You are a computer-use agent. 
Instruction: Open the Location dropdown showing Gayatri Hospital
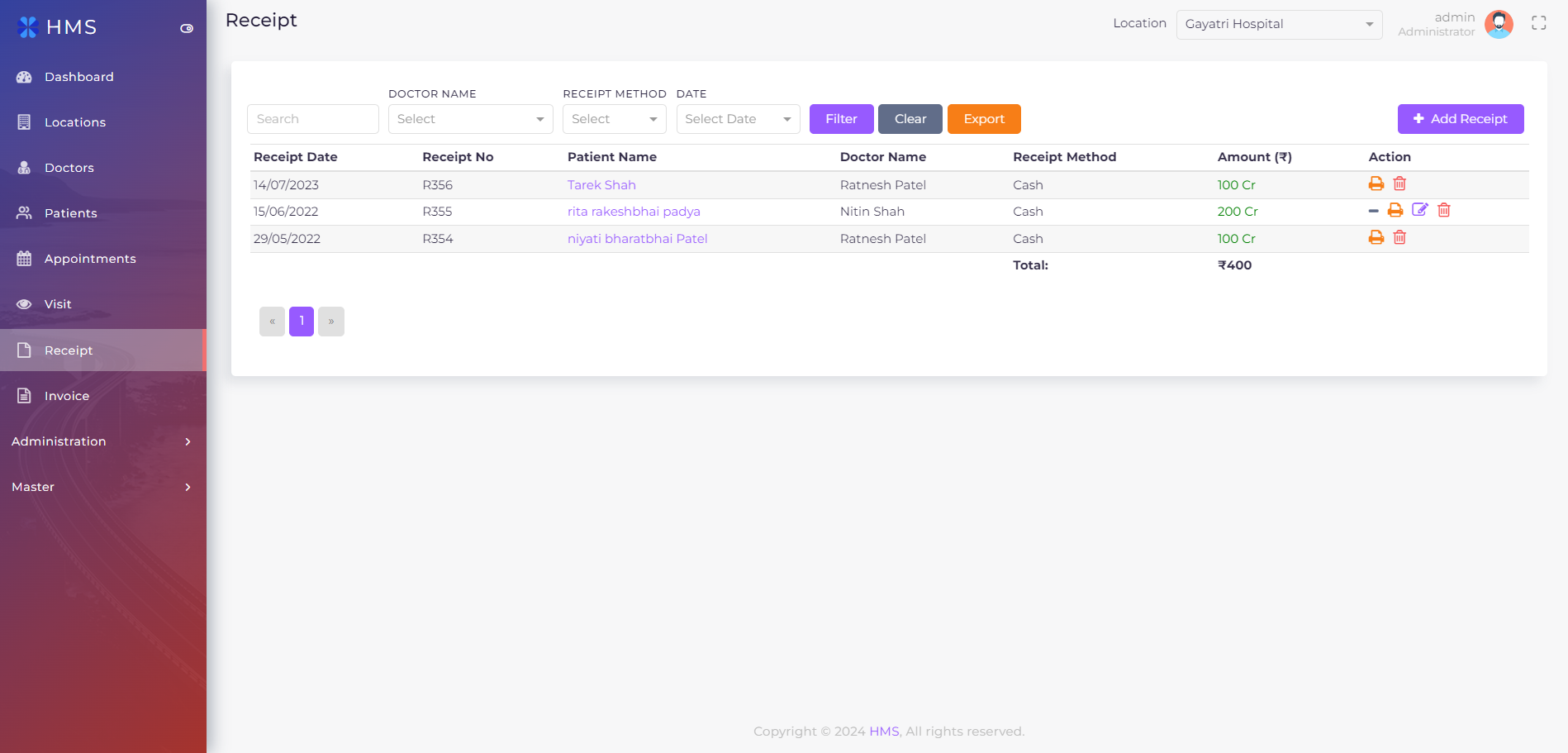pos(1279,24)
